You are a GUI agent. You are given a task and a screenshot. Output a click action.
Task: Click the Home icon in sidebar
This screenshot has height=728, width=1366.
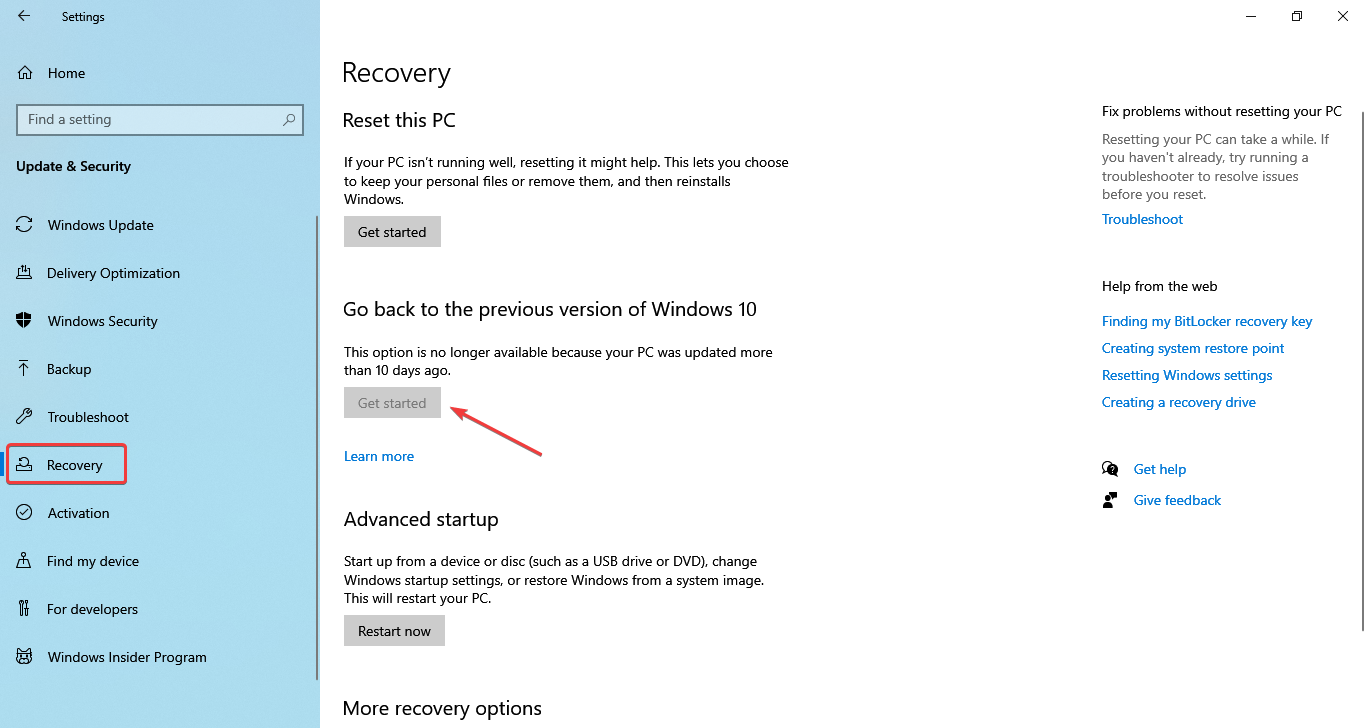click(26, 73)
